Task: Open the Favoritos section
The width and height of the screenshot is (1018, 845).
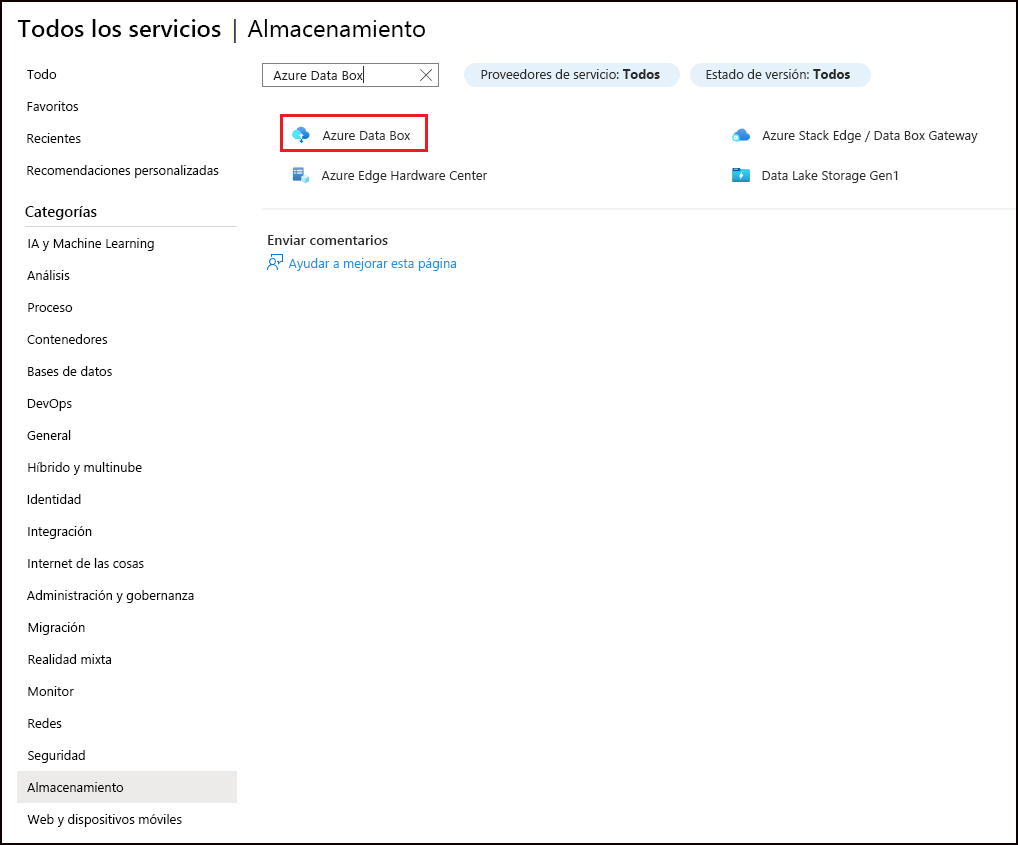Action: click(51, 106)
